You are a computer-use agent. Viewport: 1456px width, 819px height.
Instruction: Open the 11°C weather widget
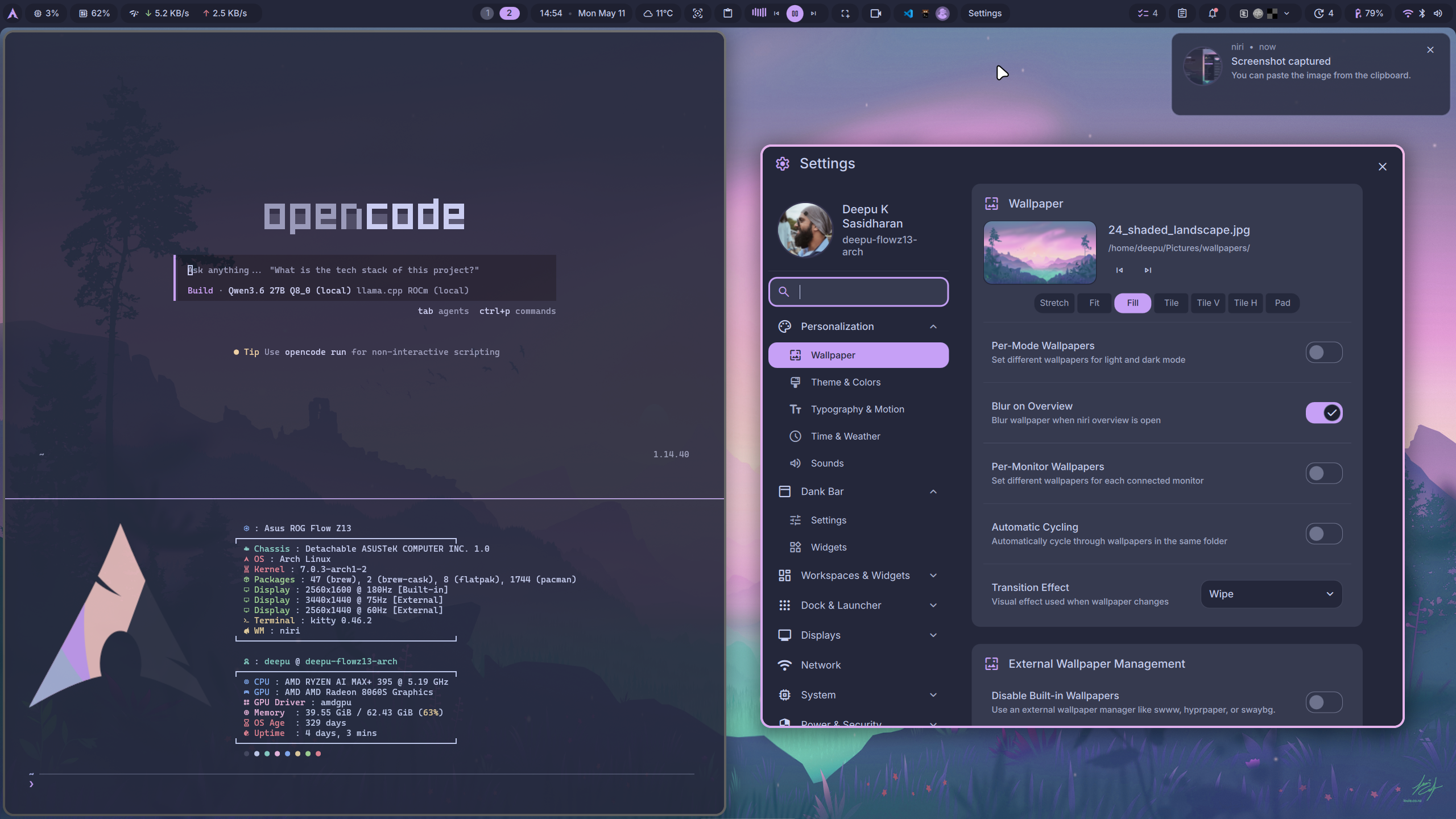pyautogui.click(x=658, y=13)
